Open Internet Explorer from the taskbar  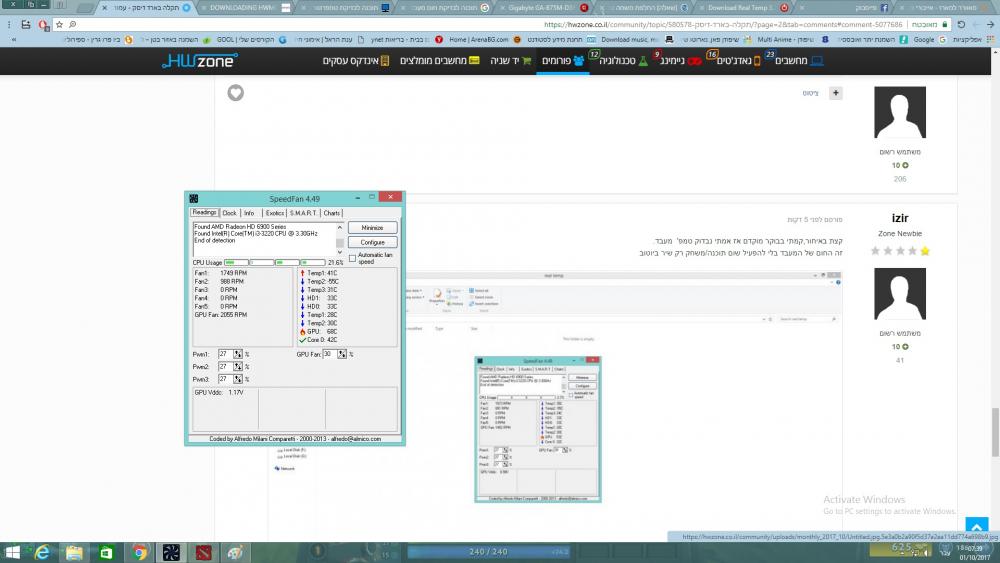coord(43,551)
